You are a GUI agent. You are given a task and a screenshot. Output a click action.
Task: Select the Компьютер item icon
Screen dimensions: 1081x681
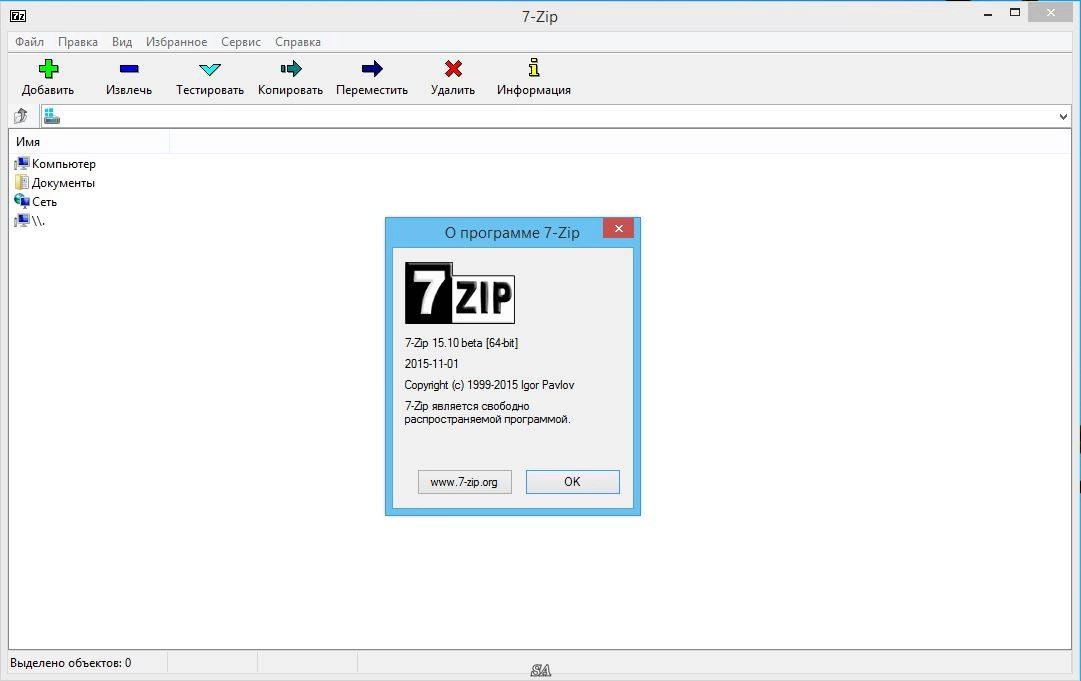pyautogui.click(x=22, y=163)
